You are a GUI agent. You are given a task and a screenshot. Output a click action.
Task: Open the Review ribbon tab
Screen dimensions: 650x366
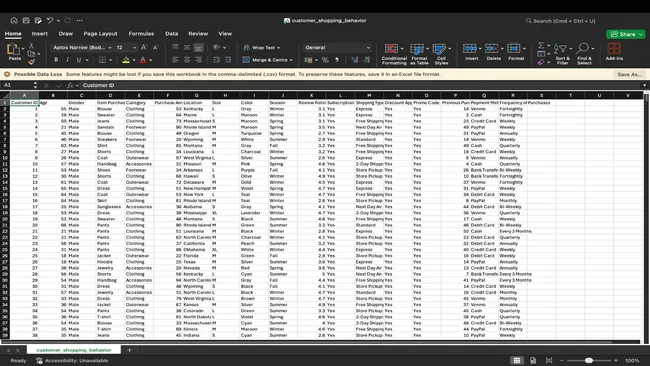tap(198, 34)
